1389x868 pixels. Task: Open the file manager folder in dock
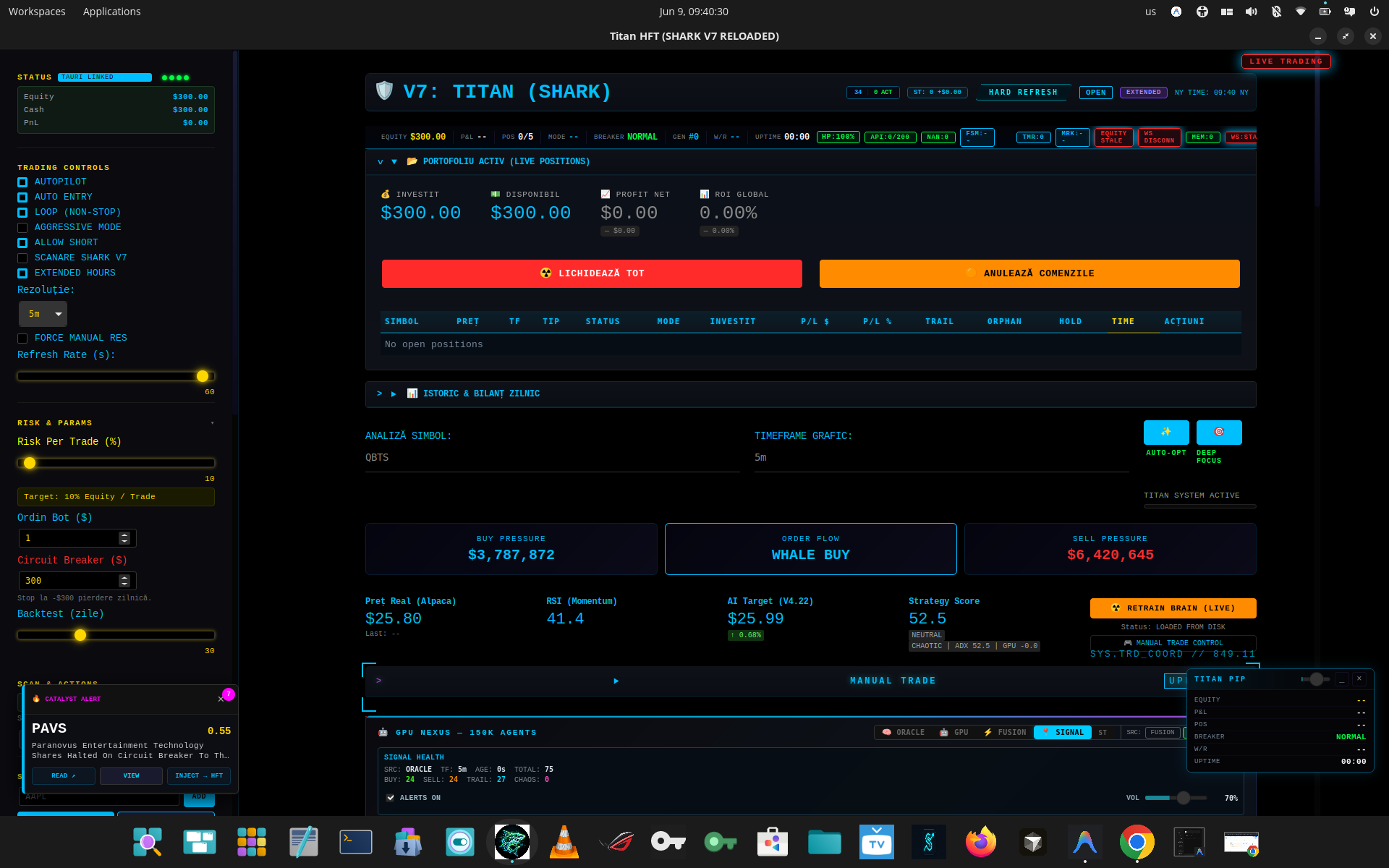click(x=824, y=842)
